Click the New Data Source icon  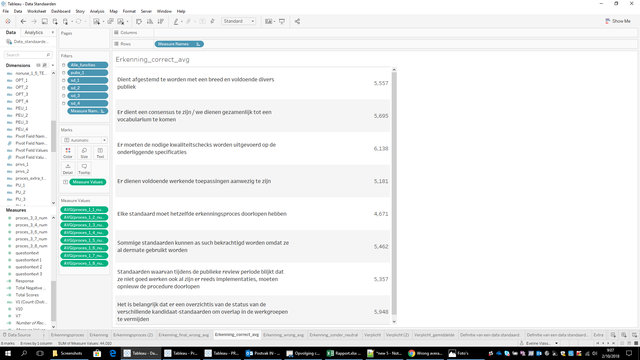pyautogui.click(x=55, y=21)
